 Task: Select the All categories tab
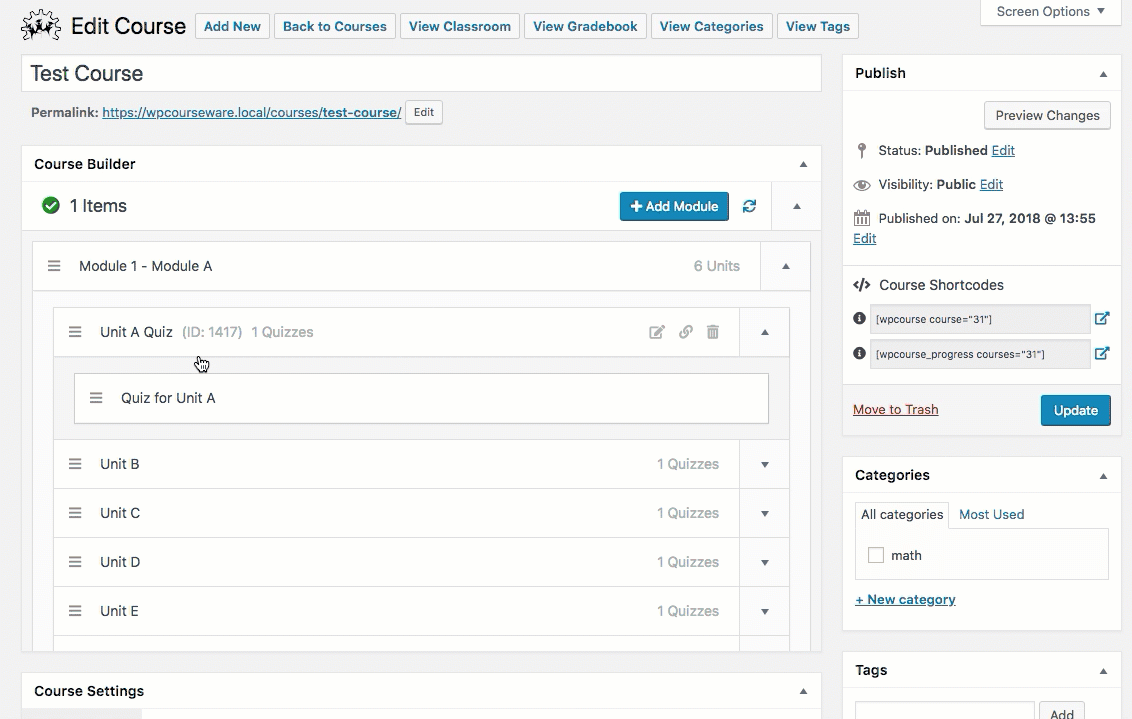(x=902, y=514)
